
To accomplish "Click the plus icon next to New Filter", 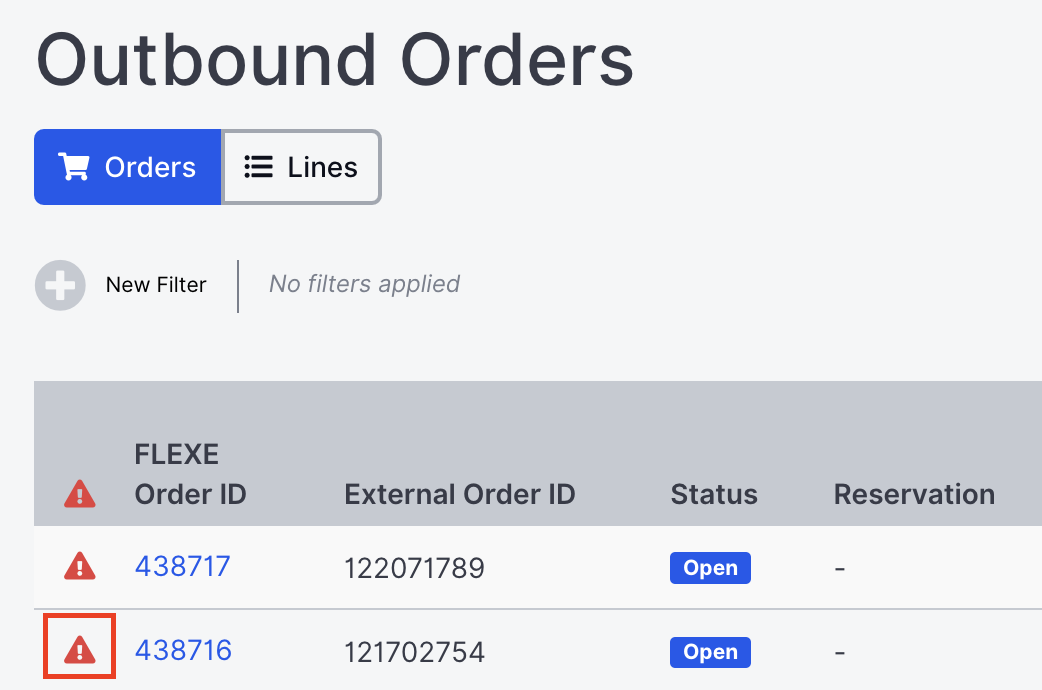I will click(60, 285).
